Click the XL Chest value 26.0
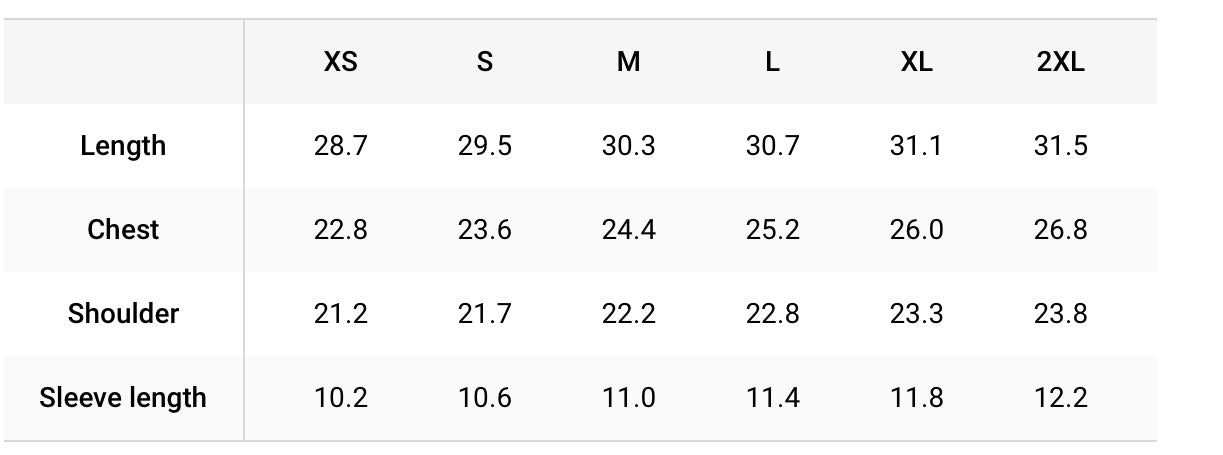 click(x=916, y=230)
